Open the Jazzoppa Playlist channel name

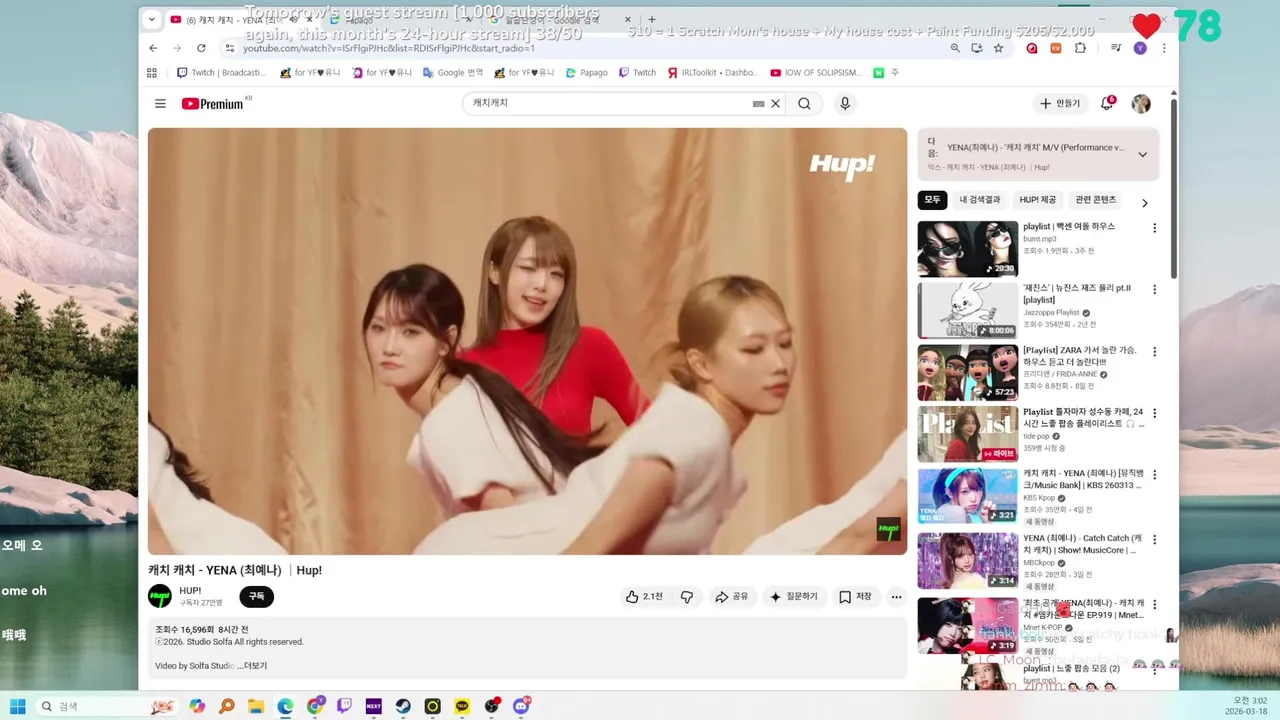[x=1051, y=313]
